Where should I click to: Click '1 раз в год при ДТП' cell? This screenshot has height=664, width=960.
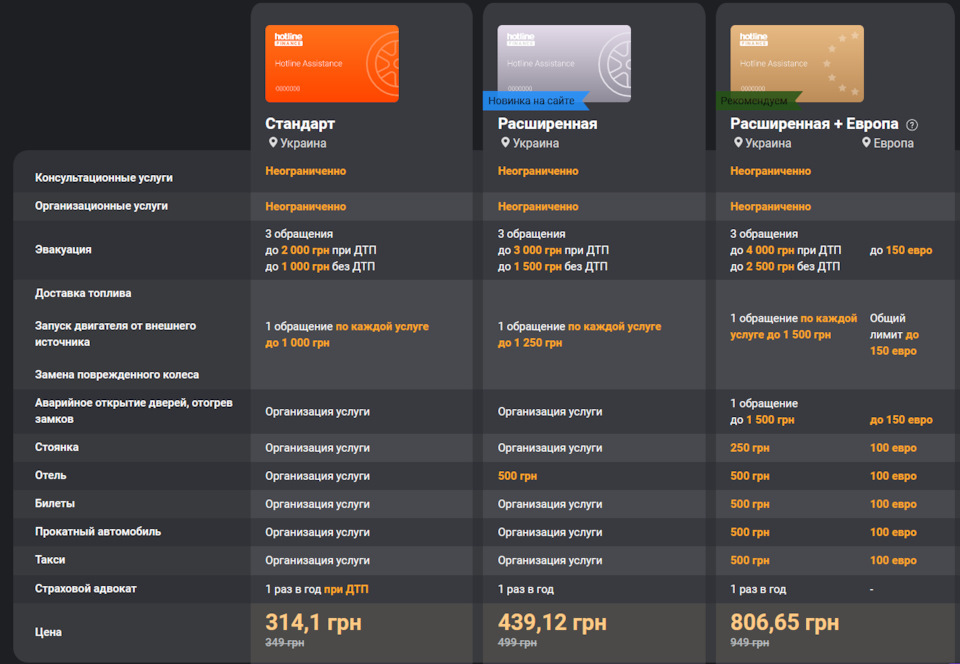[317, 589]
